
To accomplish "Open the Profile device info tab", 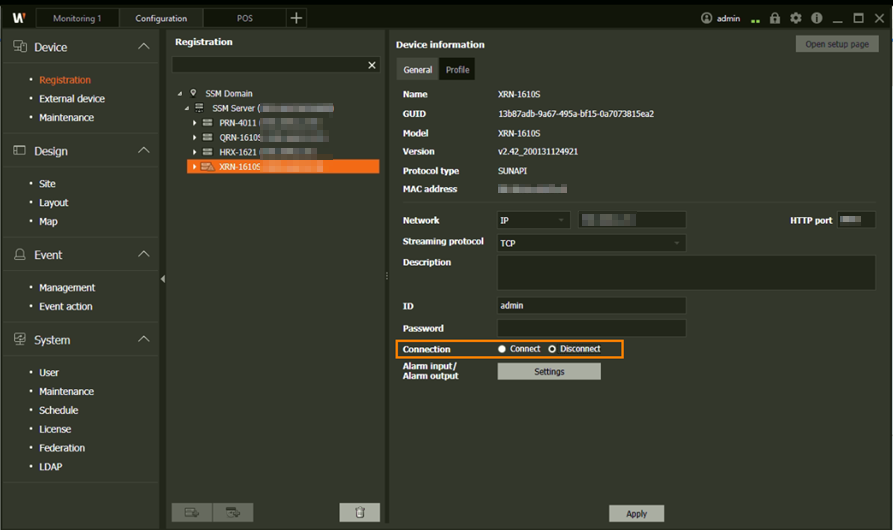I will [457, 69].
